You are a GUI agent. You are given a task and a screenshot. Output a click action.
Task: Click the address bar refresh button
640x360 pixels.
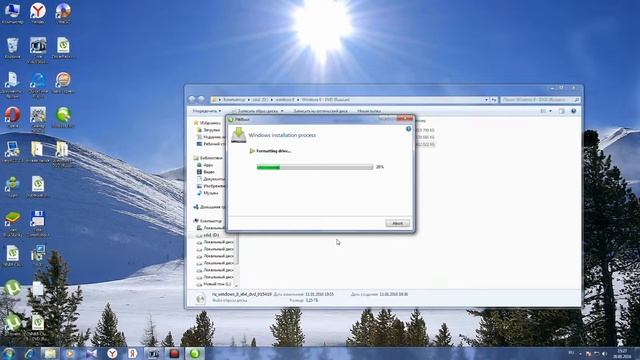coord(494,100)
